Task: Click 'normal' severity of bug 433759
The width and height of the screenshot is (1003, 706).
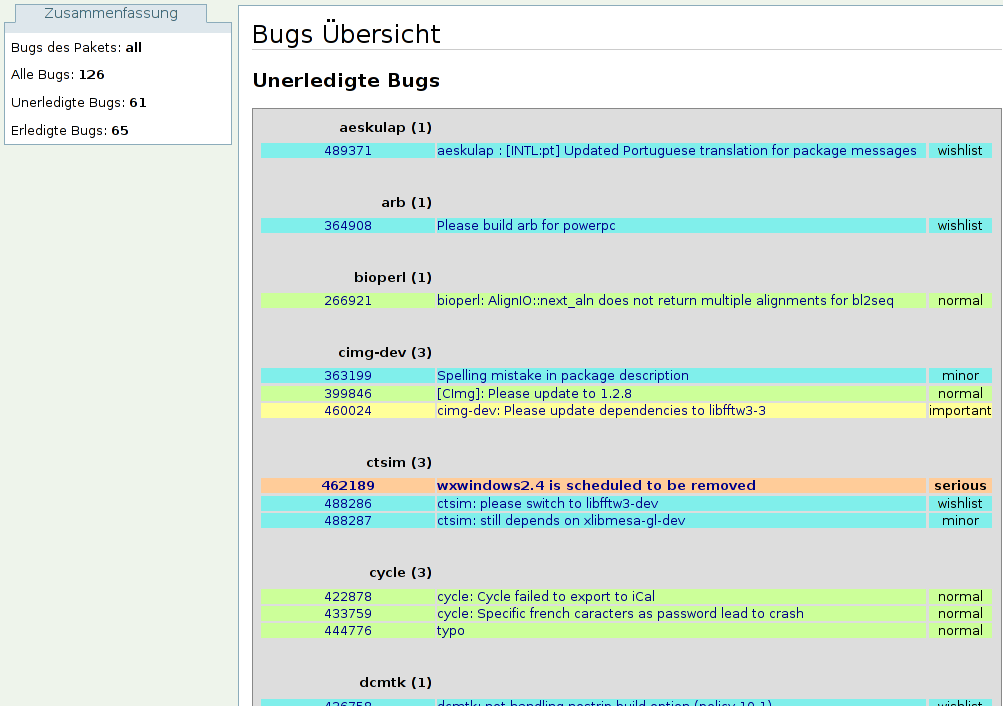Action: point(960,614)
